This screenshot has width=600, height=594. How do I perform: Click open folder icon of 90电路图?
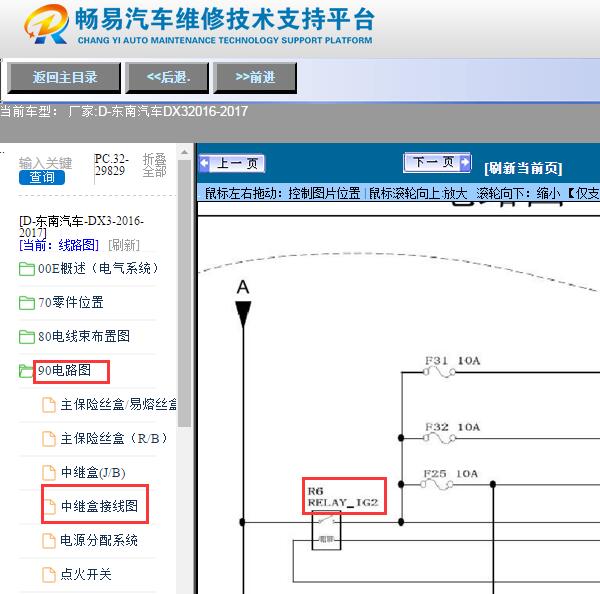[26, 370]
